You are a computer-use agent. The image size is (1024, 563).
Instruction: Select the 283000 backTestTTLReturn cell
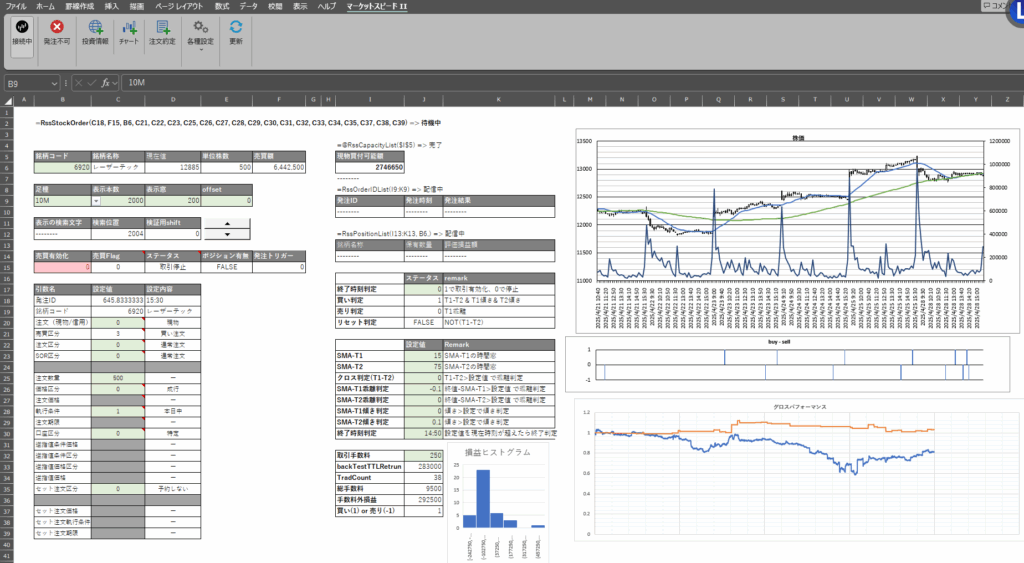[424, 466]
